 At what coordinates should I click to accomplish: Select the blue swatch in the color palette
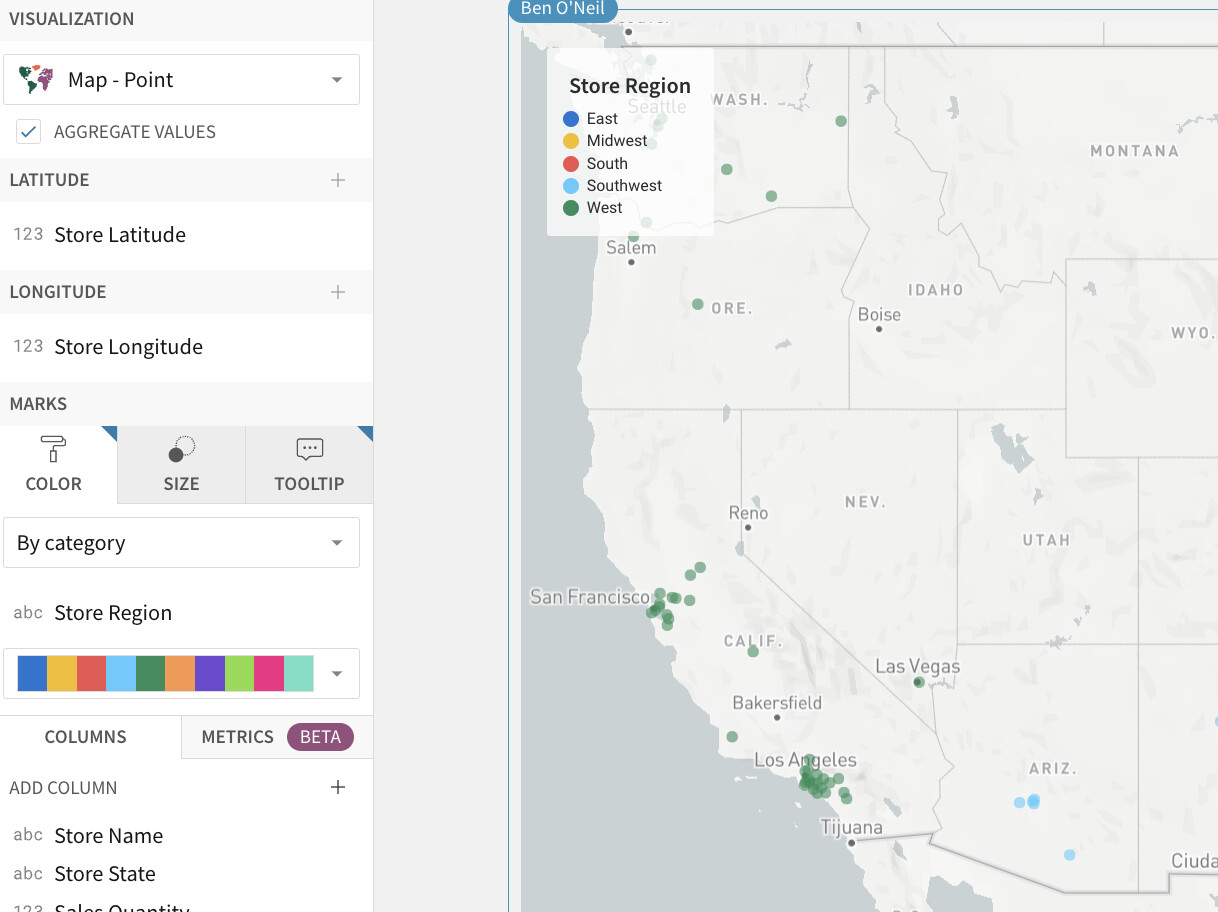click(31, 673)
